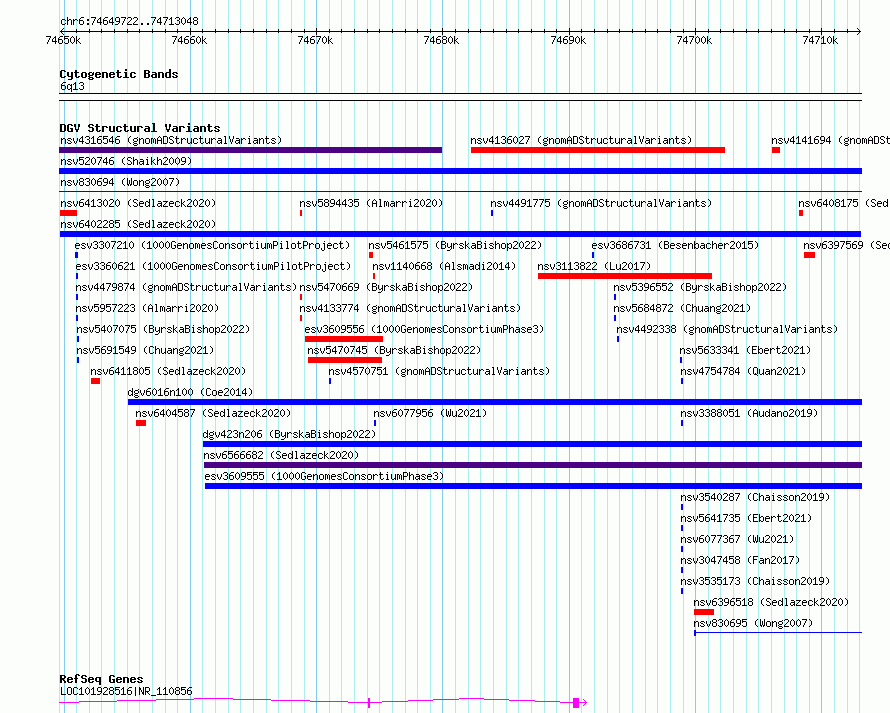Screen dimensions: 890x713
Task: Select nsv3388051 (Audano2019) label
Action: [749, 413]
